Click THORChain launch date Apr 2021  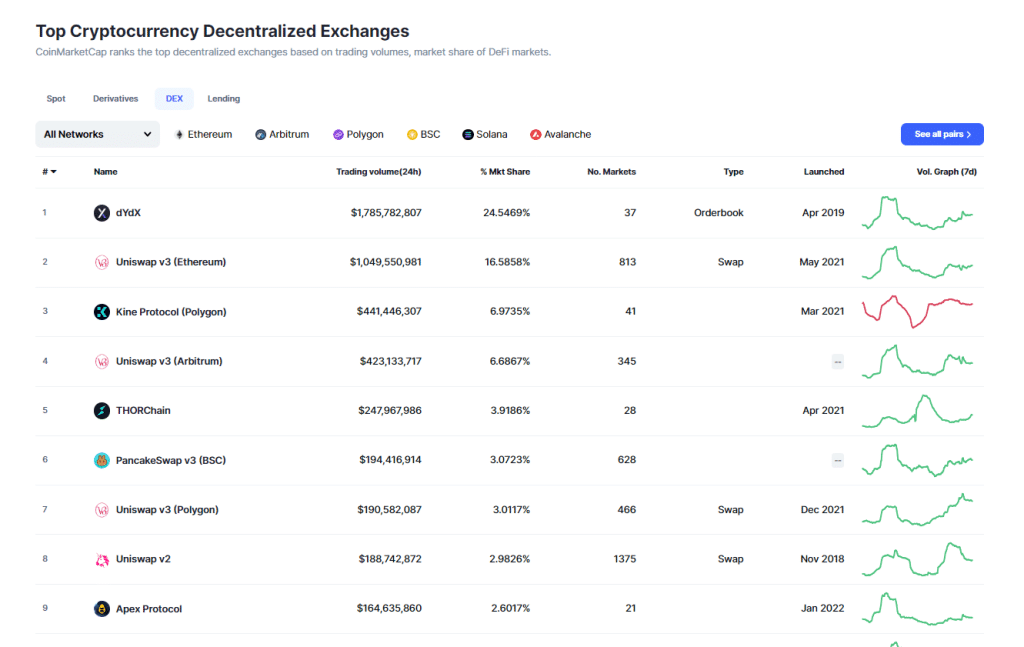tap(823, 411)
